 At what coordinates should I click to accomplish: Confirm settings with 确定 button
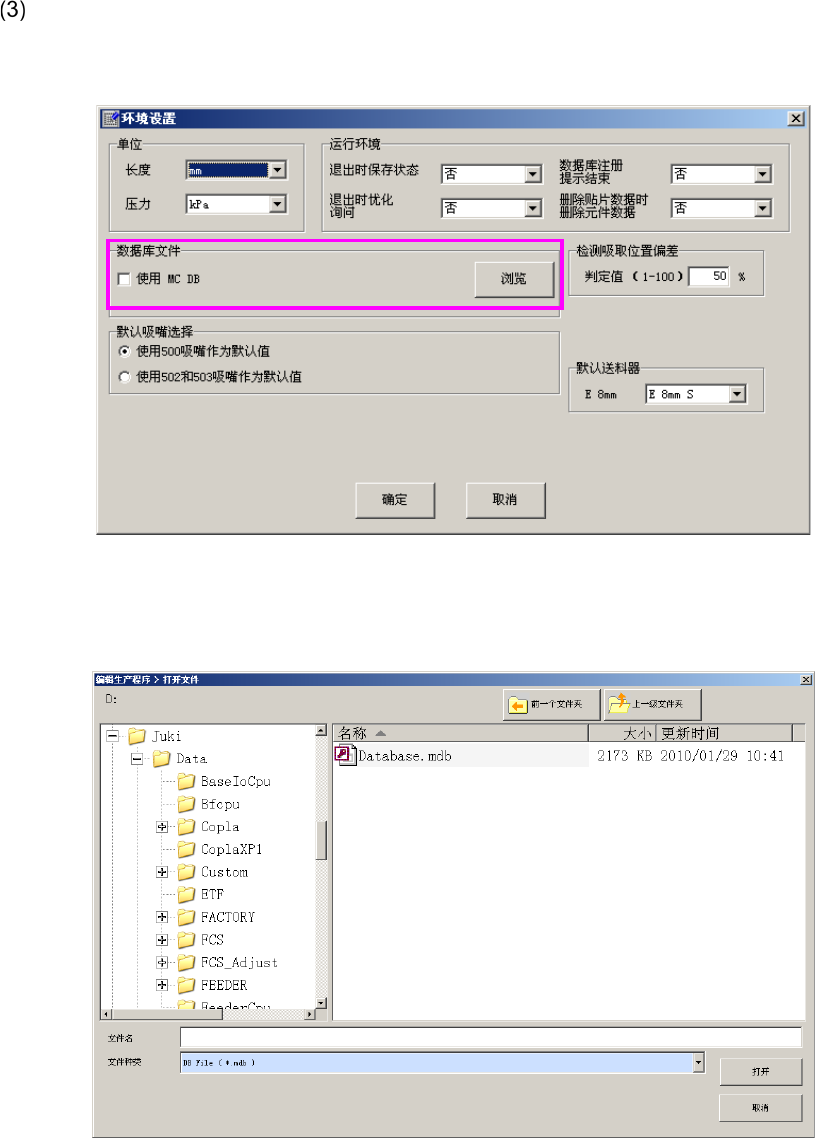(395, 500)
